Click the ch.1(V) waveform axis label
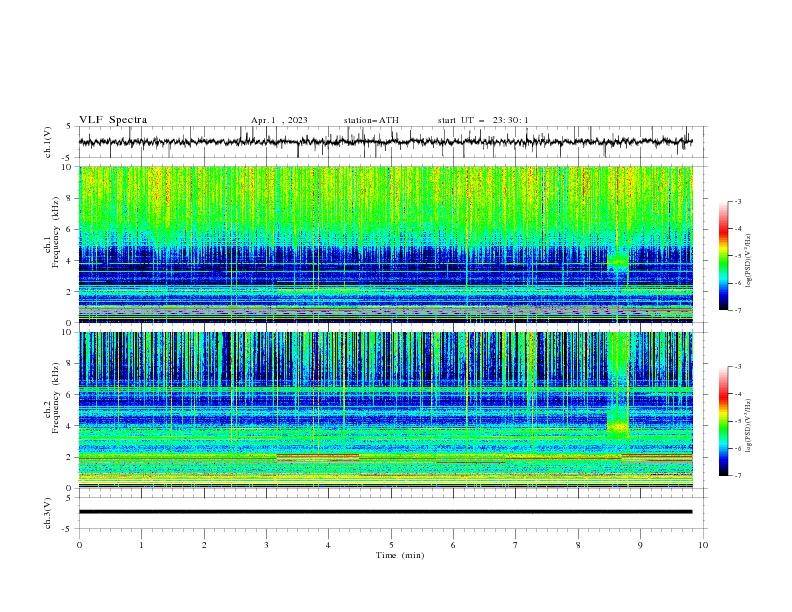The width and height of the screenshot is (792, 612). 48,142
